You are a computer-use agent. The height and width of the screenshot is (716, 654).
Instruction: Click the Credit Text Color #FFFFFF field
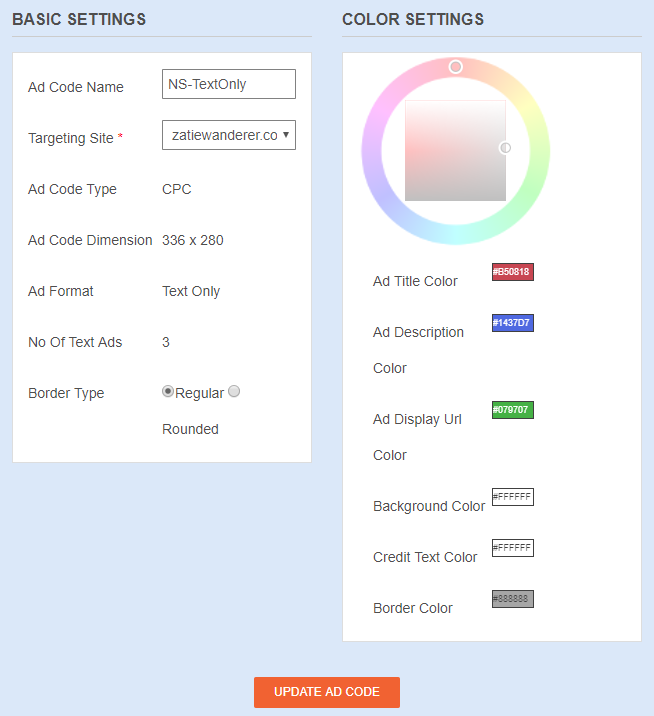(x=512, y=548)
